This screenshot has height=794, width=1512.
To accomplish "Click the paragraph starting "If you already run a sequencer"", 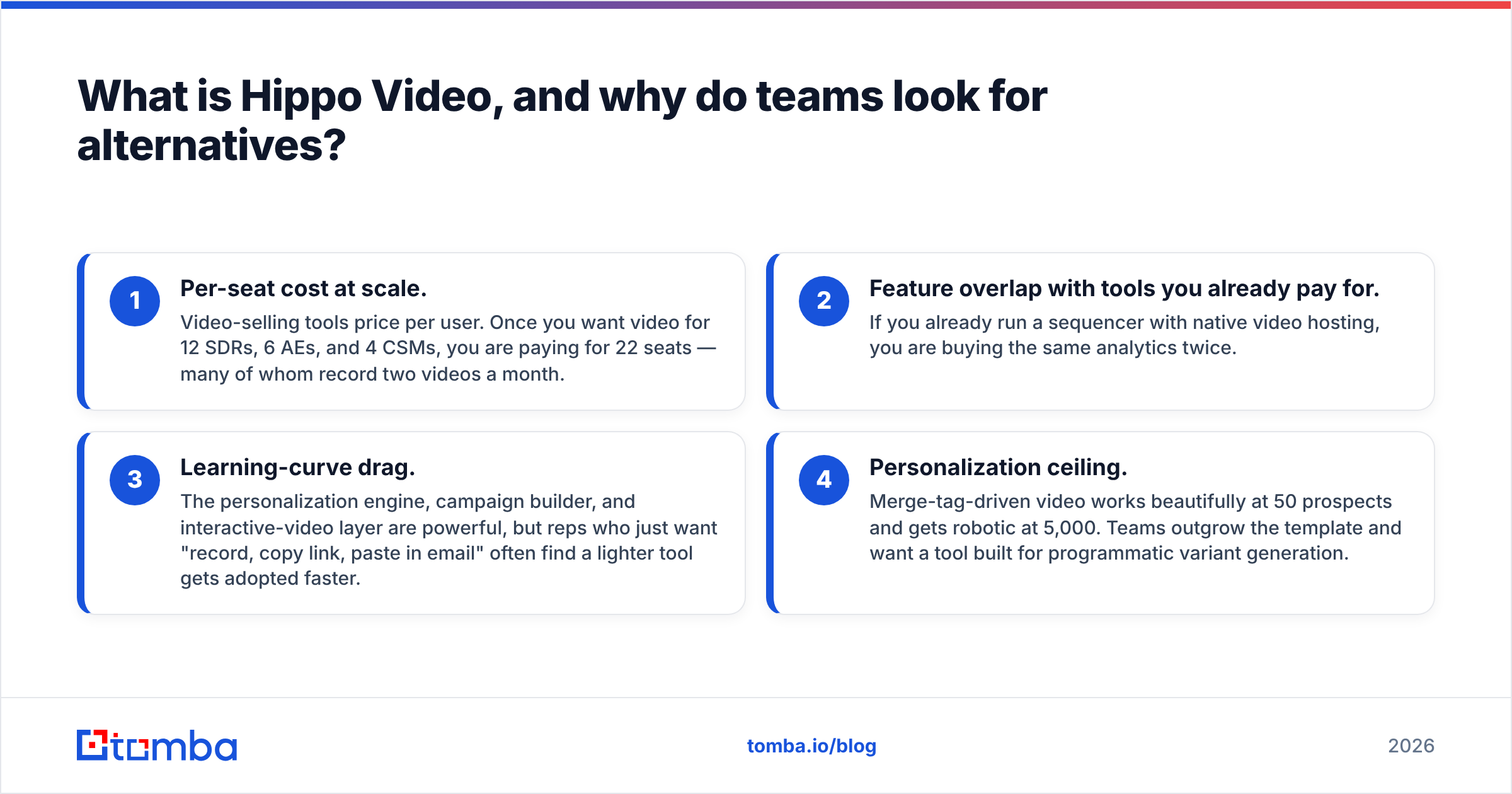I will coord(1125,335).
